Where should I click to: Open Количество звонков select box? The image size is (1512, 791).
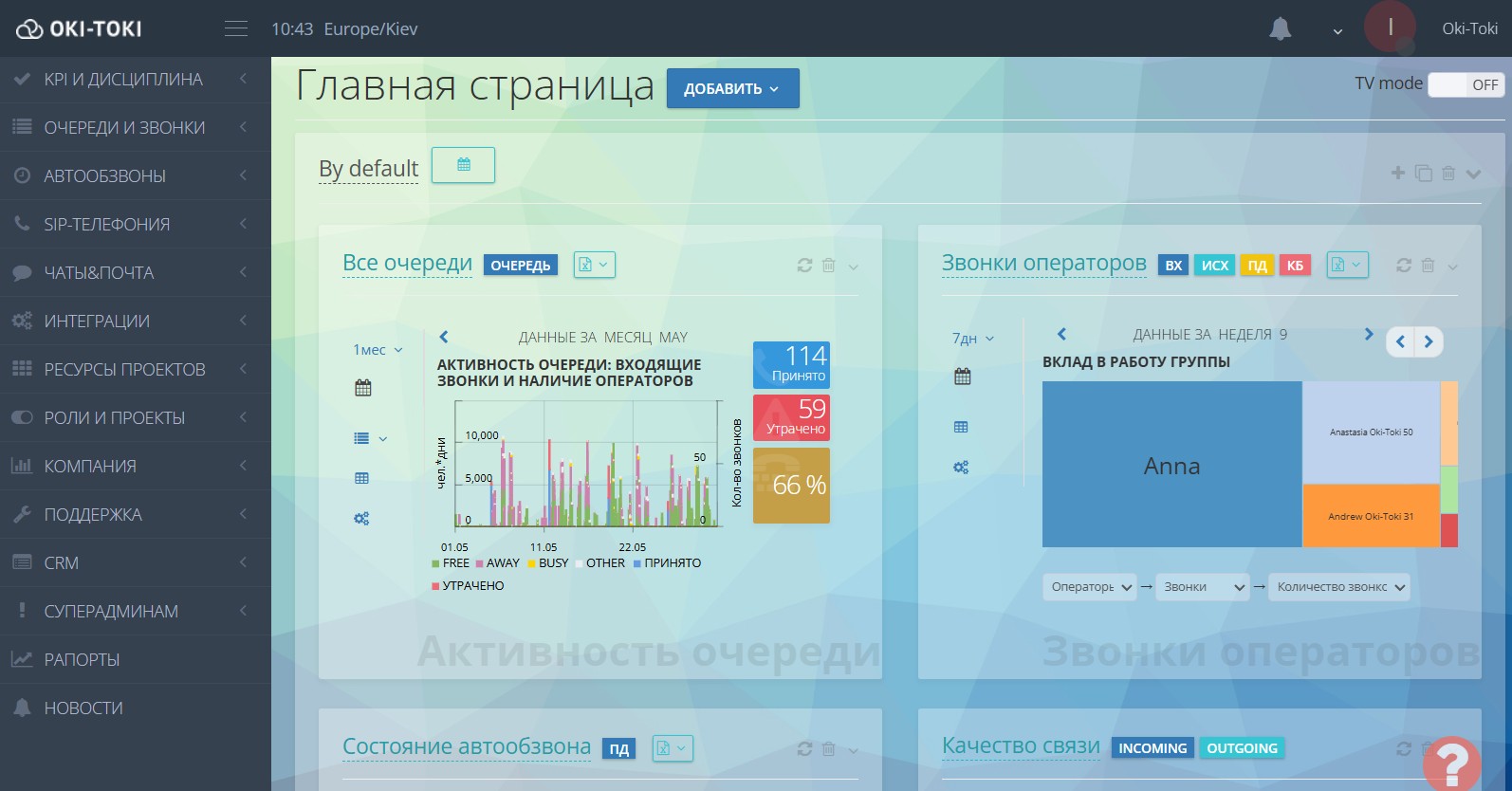[x=1338, y=587]
